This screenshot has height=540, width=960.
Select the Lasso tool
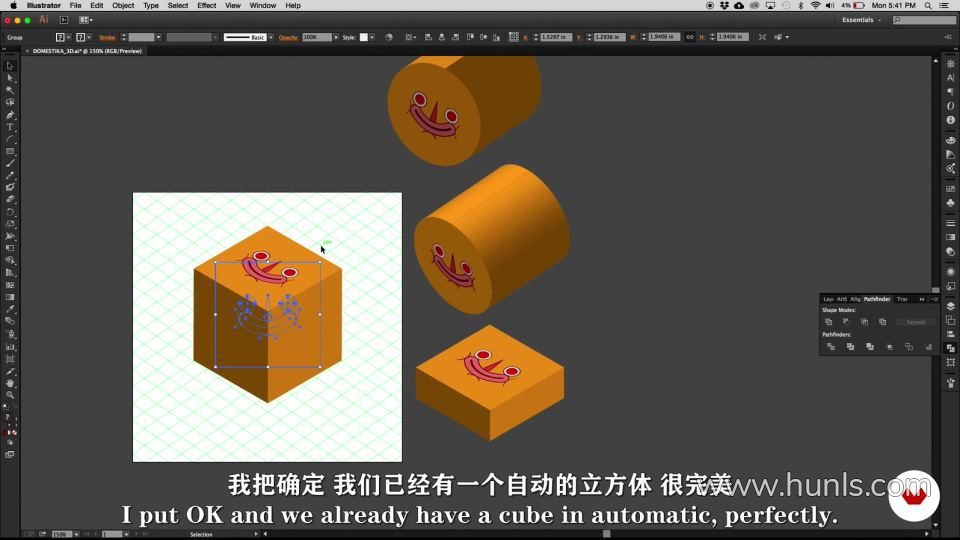pyautogui.click(x=10, y=103)
